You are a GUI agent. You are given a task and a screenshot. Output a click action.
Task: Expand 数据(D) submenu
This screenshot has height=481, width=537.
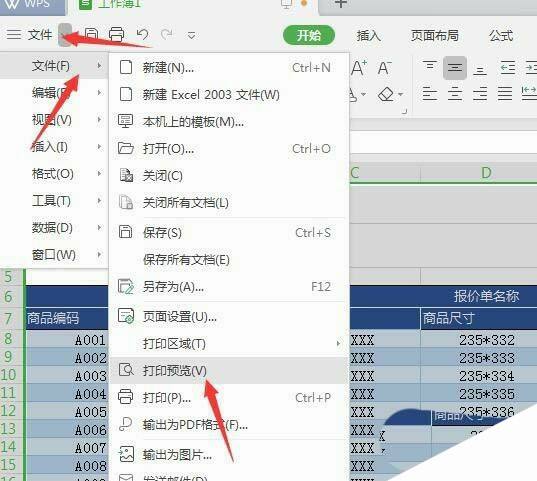coord(54,227)
